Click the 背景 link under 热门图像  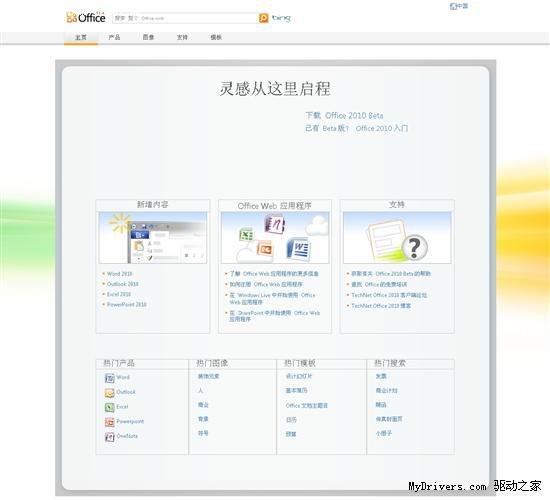pyautogui.click(x=203, y=419)
